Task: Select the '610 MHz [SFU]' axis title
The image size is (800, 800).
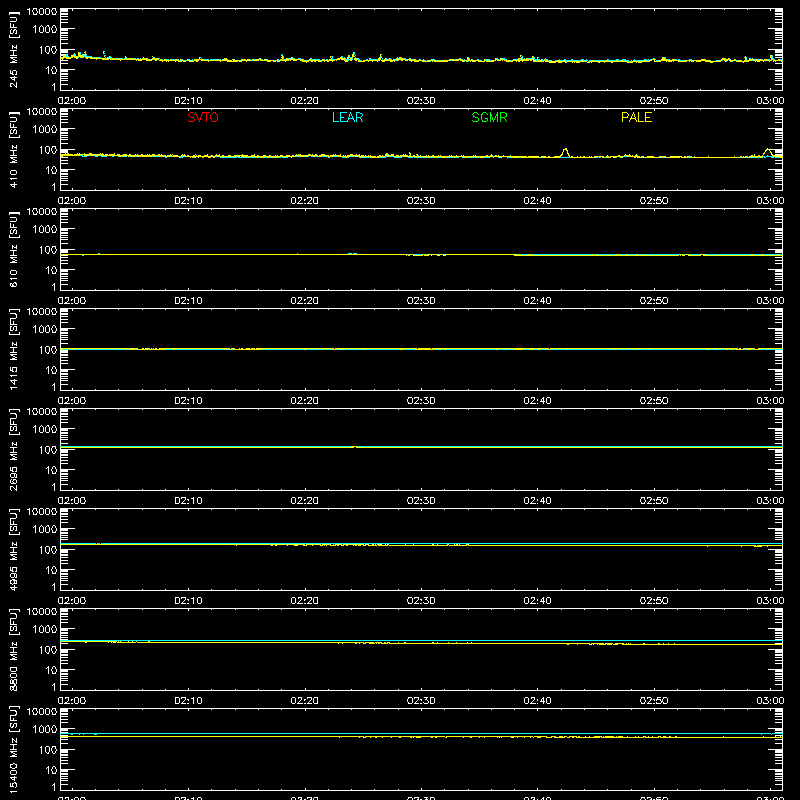Action: [x=13, y=249]
